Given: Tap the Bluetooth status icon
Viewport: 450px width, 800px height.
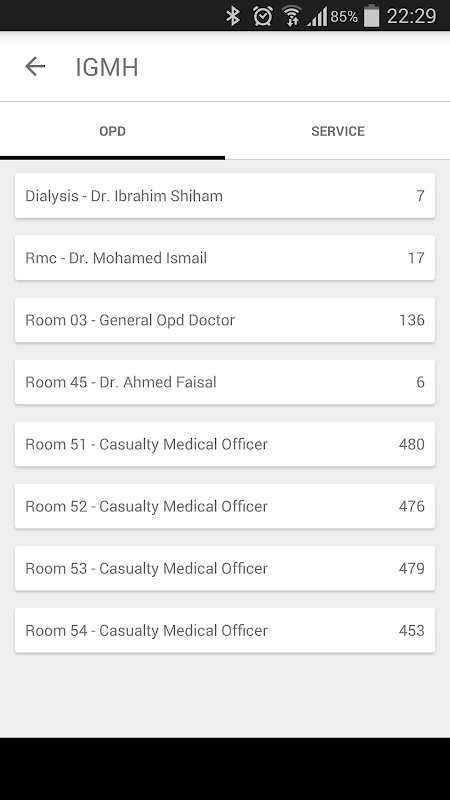Looking at the screenshot, I should (233, 16).
